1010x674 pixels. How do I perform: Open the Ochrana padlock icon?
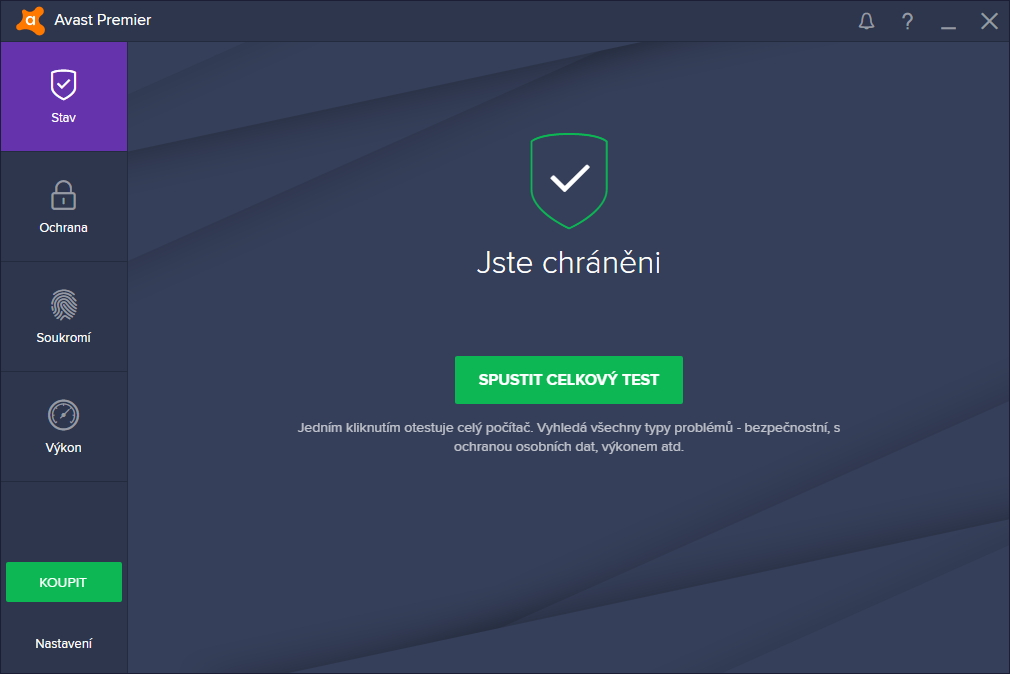pos(63,195)
